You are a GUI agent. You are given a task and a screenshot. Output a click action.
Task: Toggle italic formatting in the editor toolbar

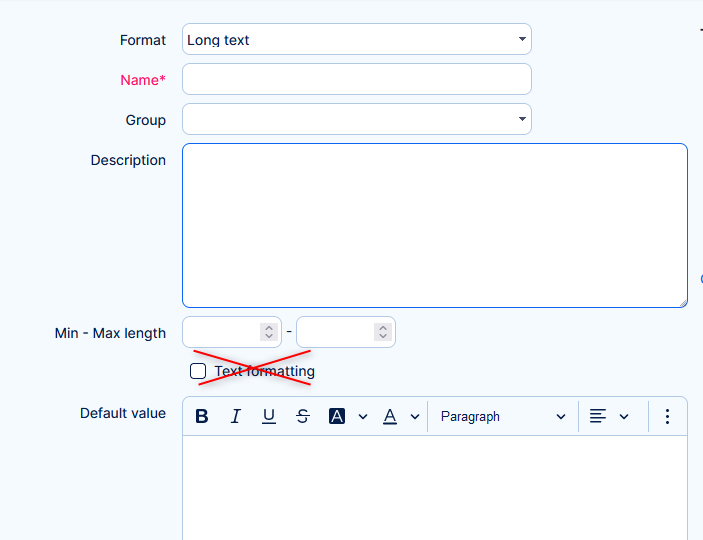coord(236,417)
